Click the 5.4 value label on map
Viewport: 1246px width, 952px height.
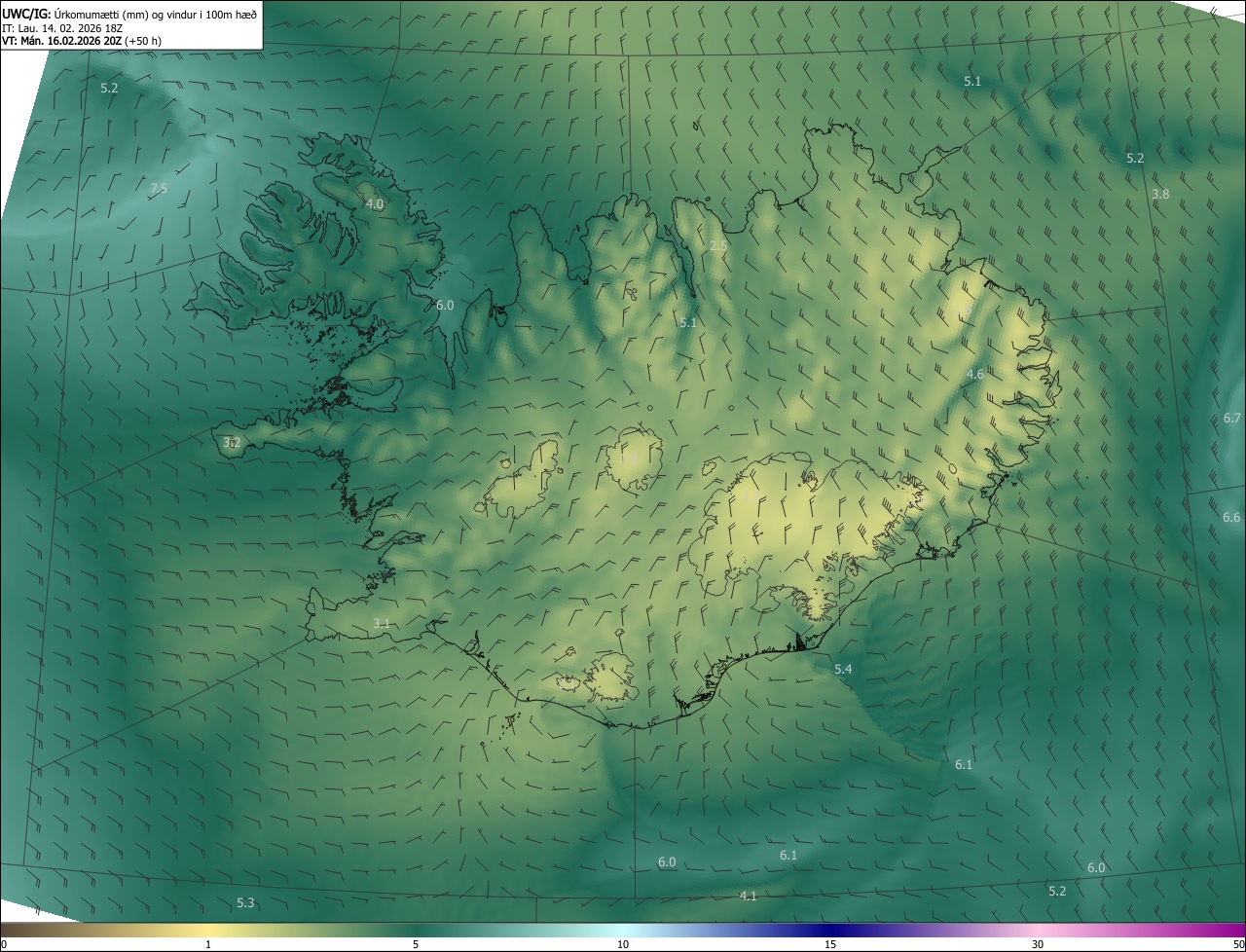click(843, 669)
